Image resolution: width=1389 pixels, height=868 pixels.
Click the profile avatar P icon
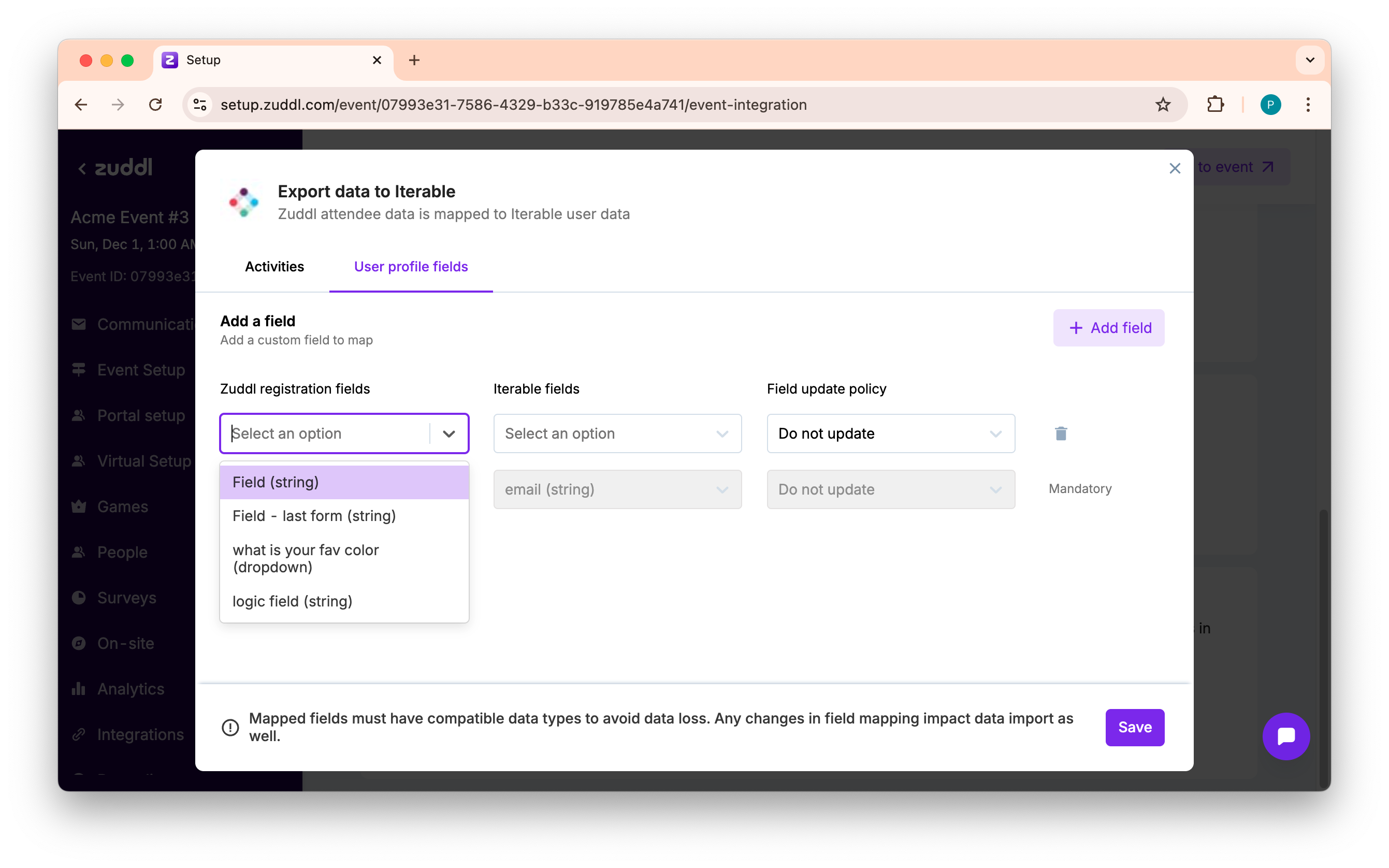(x=1270, y=105)
